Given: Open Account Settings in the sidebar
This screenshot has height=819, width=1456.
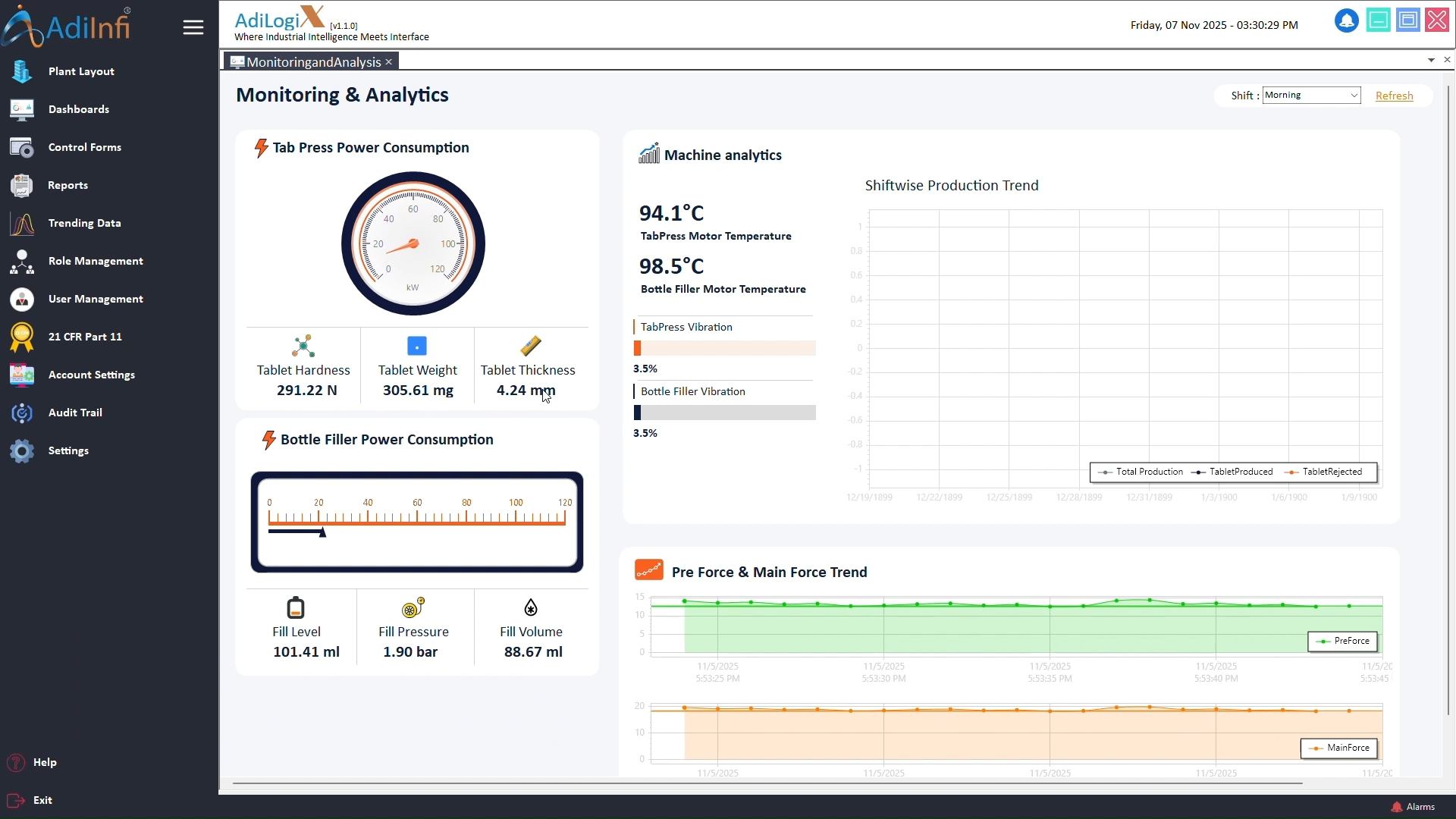Looking at the screenshot, I should coord(91,375).
